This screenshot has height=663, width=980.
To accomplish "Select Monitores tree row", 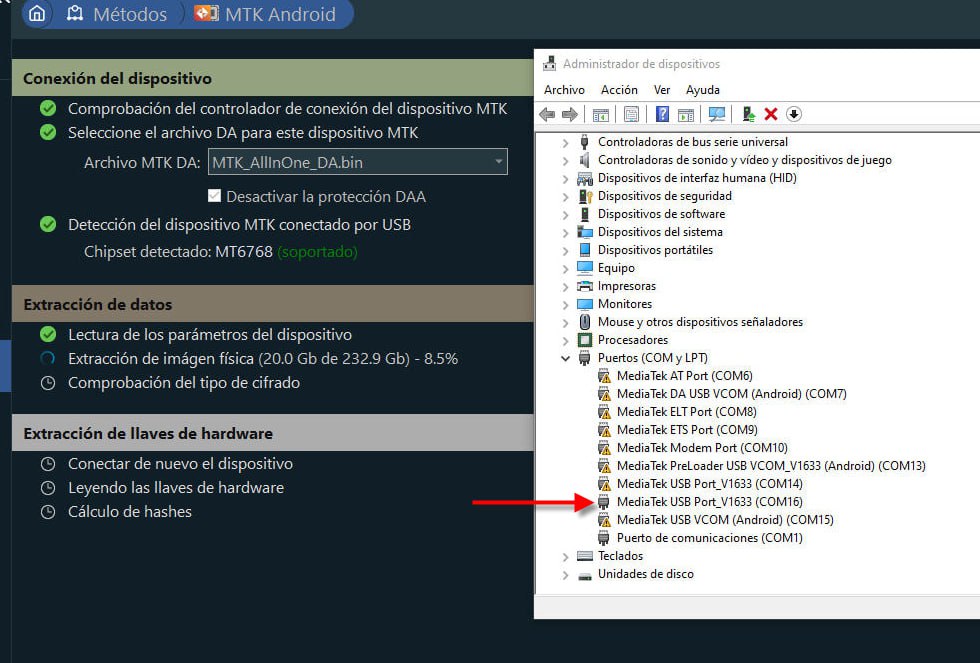I will (x=625, y=304).
